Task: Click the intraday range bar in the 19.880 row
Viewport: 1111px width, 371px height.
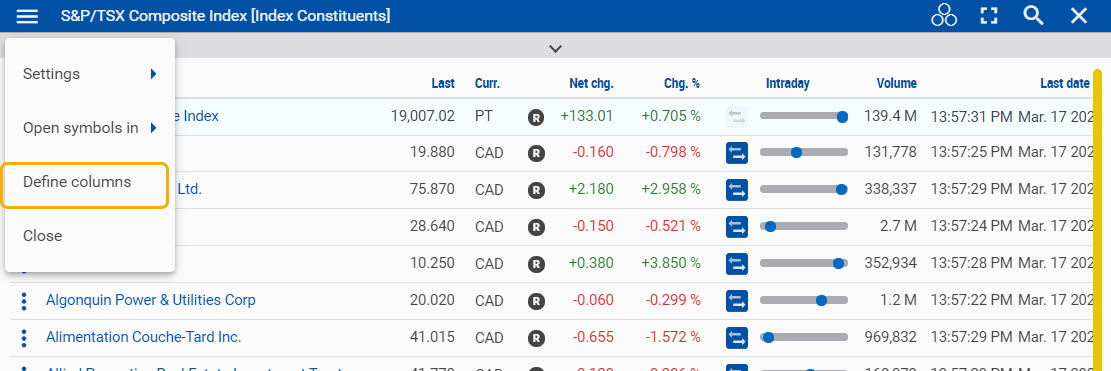Action: point(803,152)
